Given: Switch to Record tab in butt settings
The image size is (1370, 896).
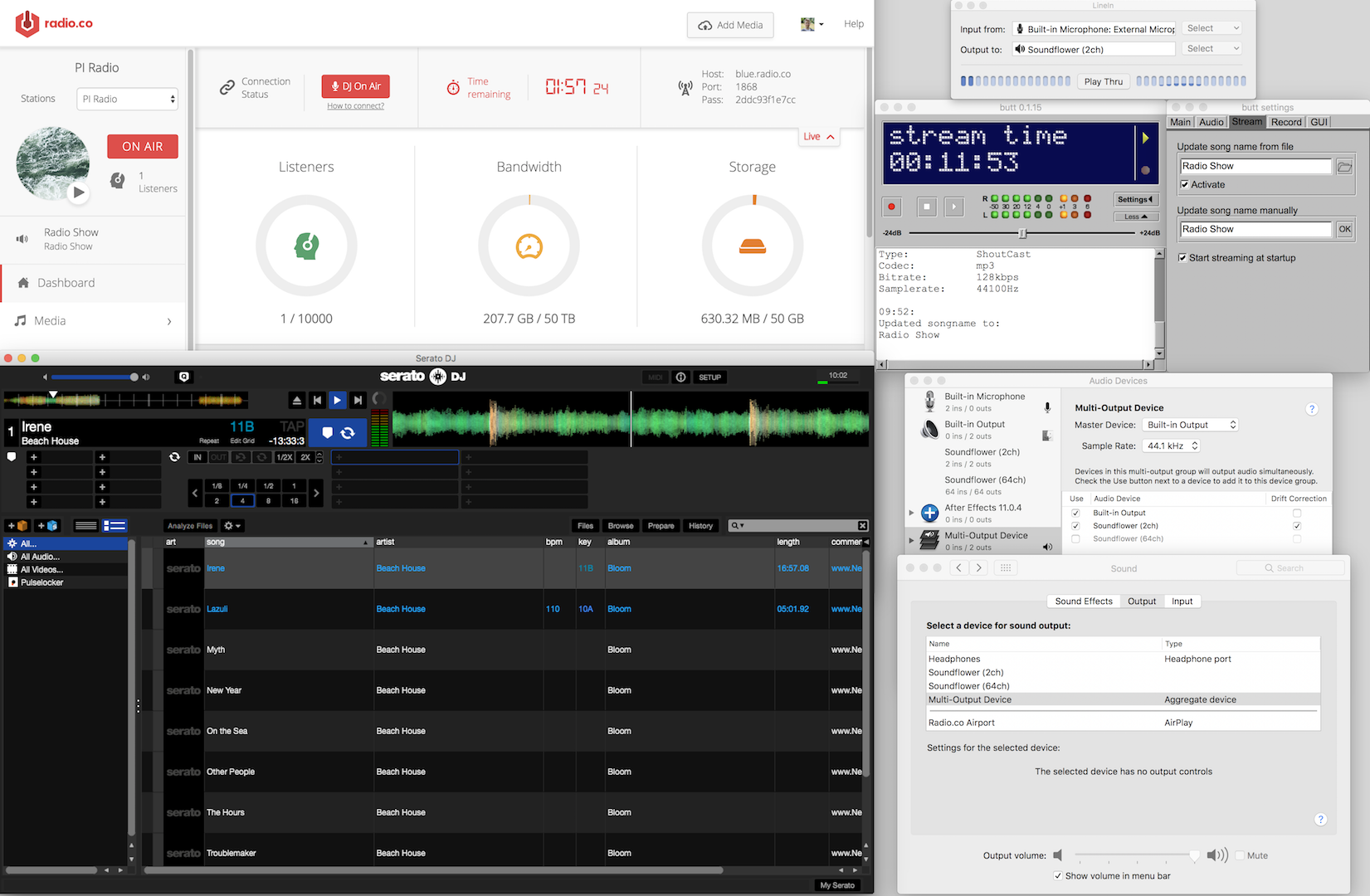Looking at the screenshot, I should pos(1286,122).
